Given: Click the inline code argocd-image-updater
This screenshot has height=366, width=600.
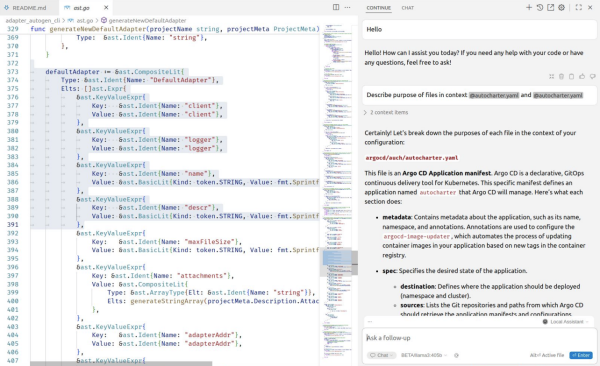Looking at the screenshot, I should tap(417, 237).
